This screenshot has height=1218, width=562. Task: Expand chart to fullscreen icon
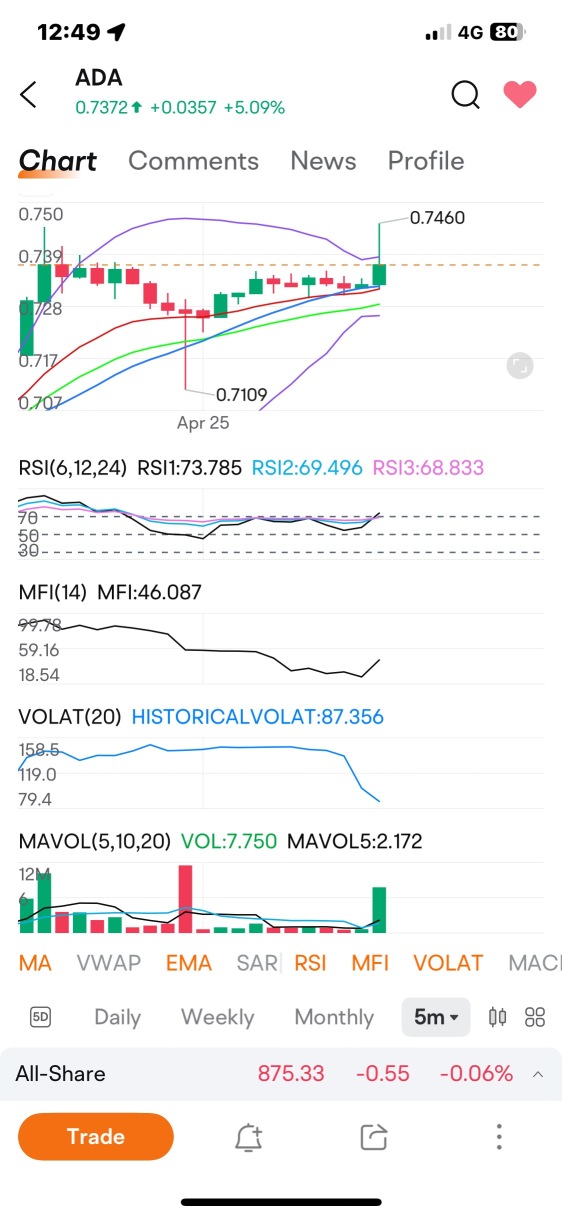click(x=519, y=365)
